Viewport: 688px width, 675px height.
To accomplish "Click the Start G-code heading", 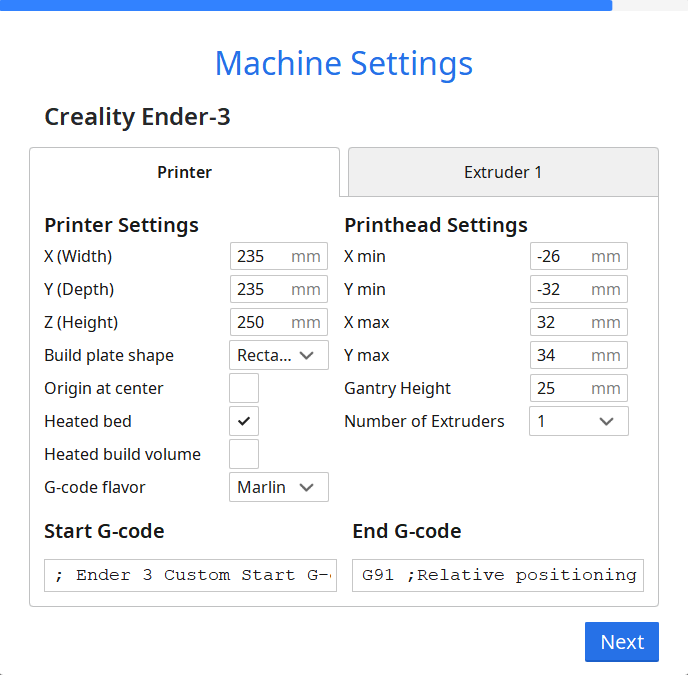I will 104,531.
